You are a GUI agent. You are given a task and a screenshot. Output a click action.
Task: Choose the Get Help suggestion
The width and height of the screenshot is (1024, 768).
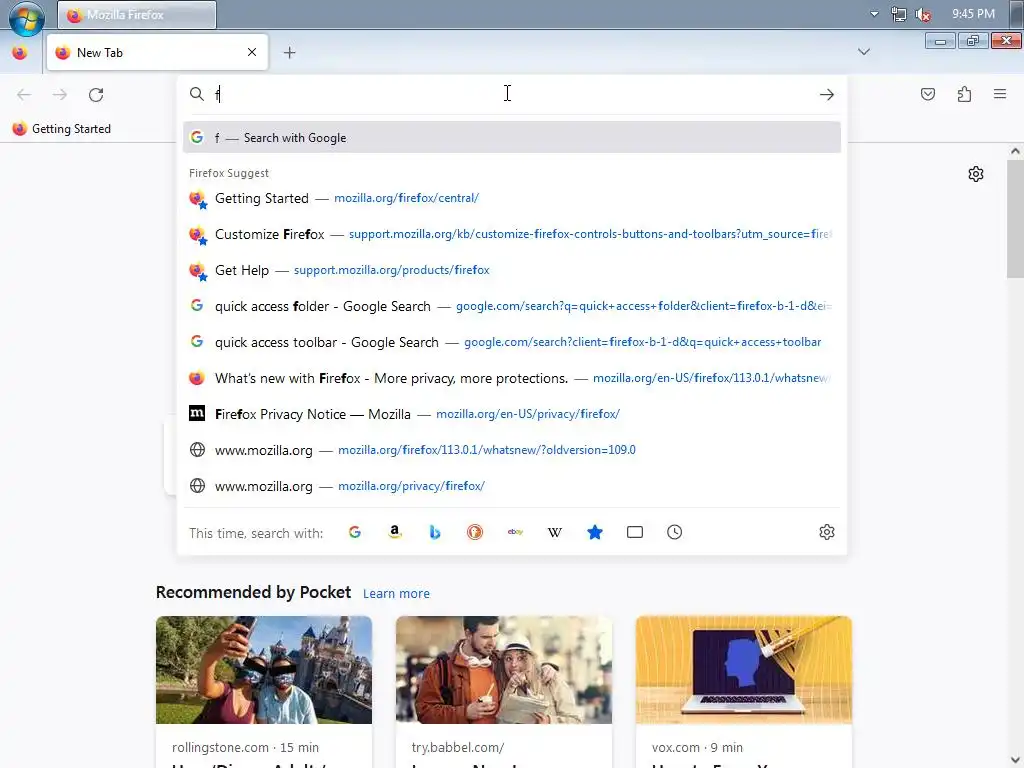(511, 270)
